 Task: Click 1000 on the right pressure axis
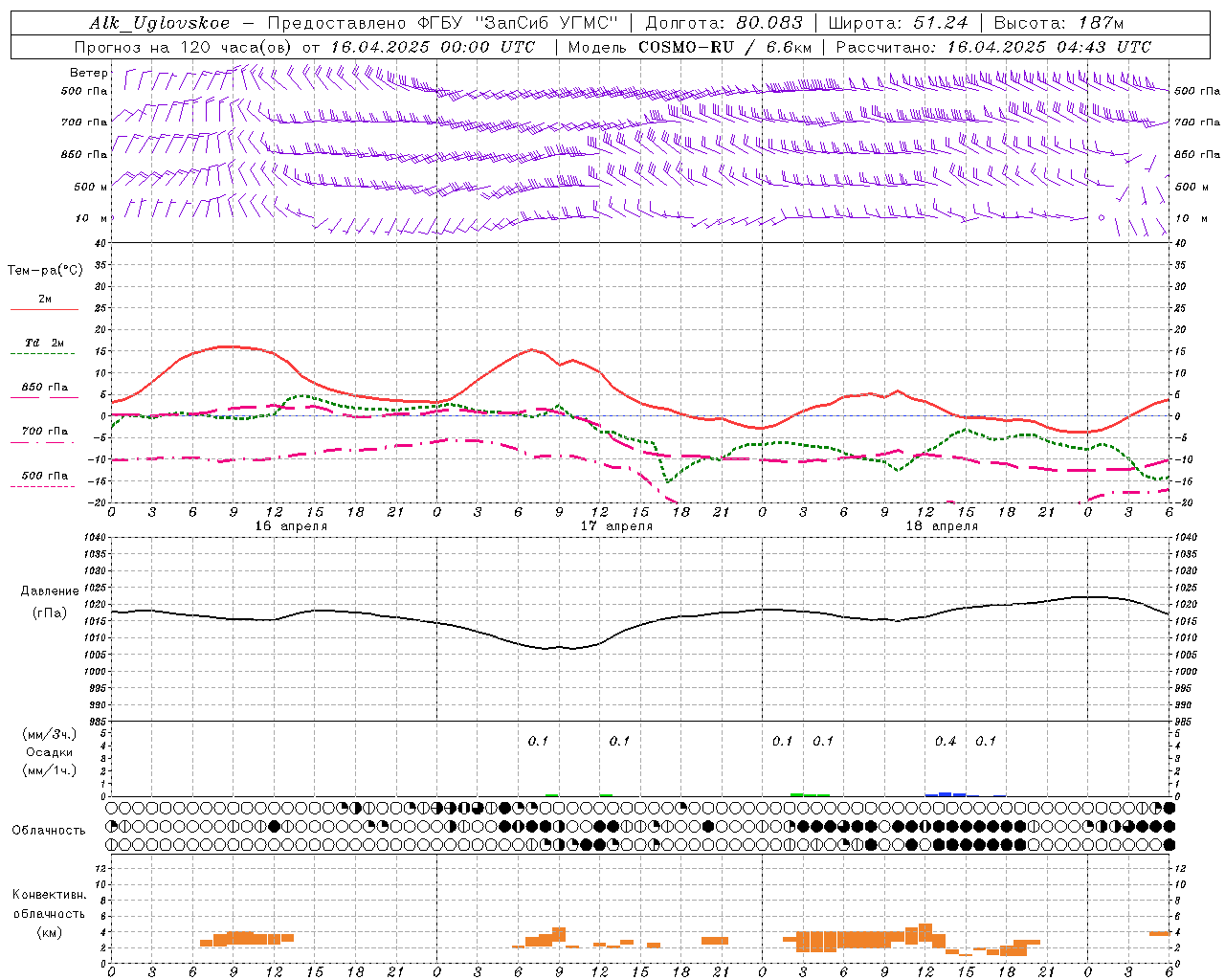click(x=1186, y=672)
